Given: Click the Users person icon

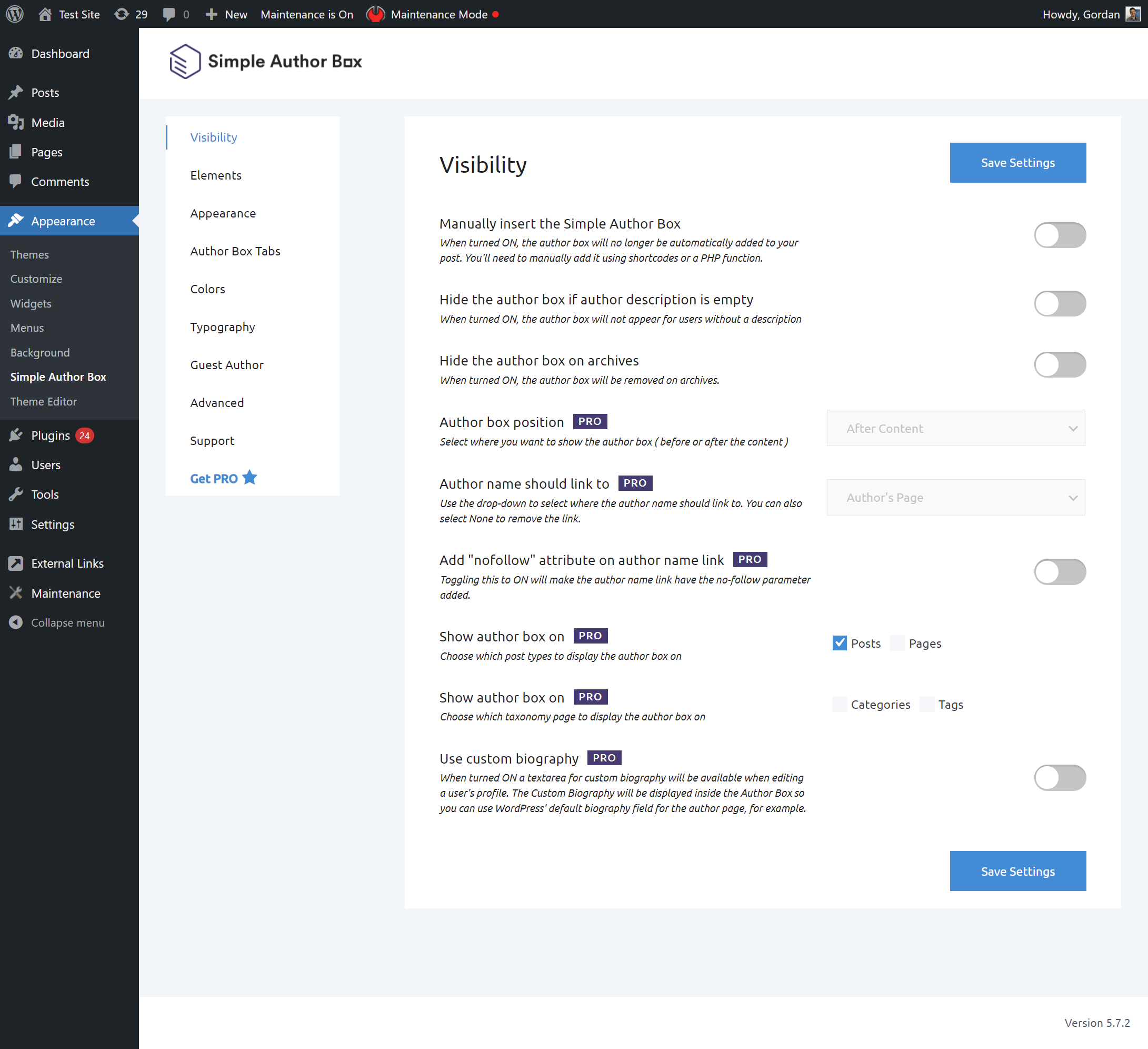Looking at the screenshot, I should (16, 464).
